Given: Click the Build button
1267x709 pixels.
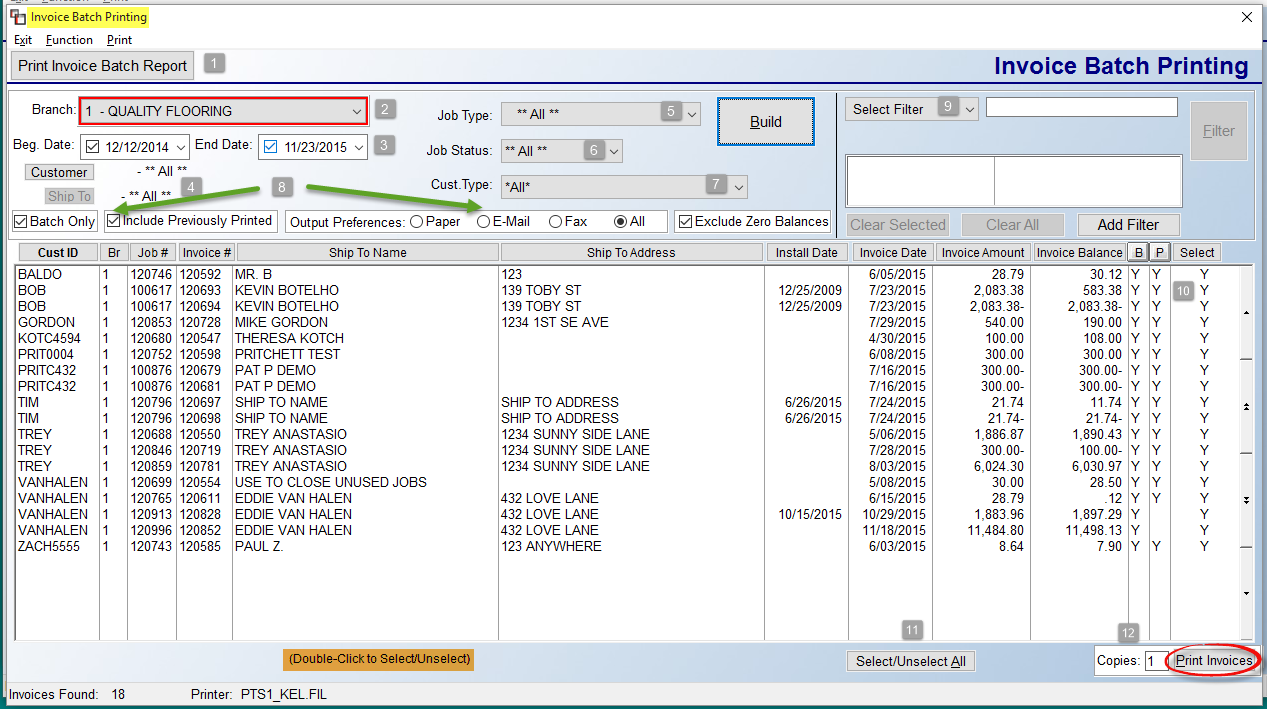Looking at the screenshot, I should [765, 120].
